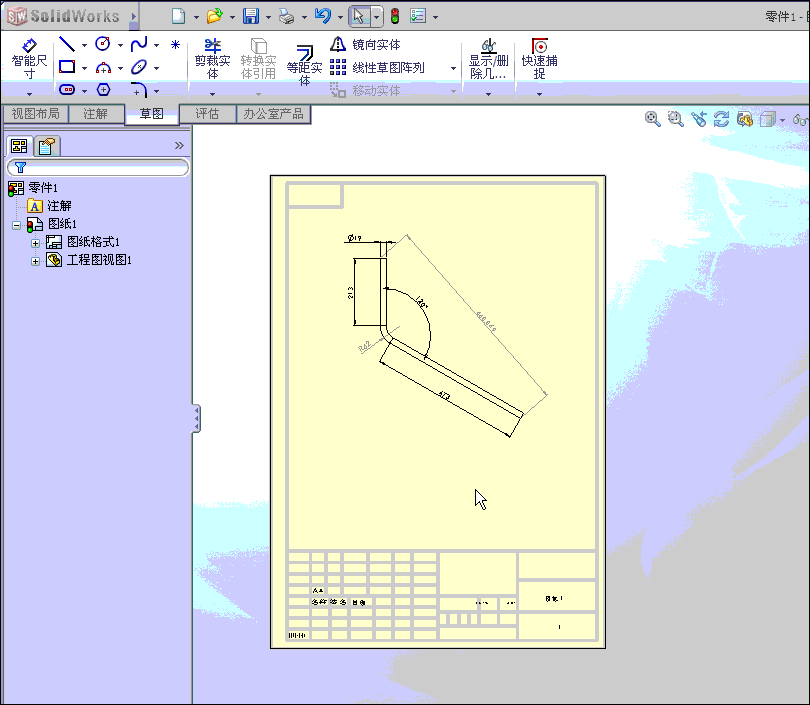This screenshot has width=810, height=705.
Task: Collapse the 图纸1 tree node
Action: click(x=17, y=225)
